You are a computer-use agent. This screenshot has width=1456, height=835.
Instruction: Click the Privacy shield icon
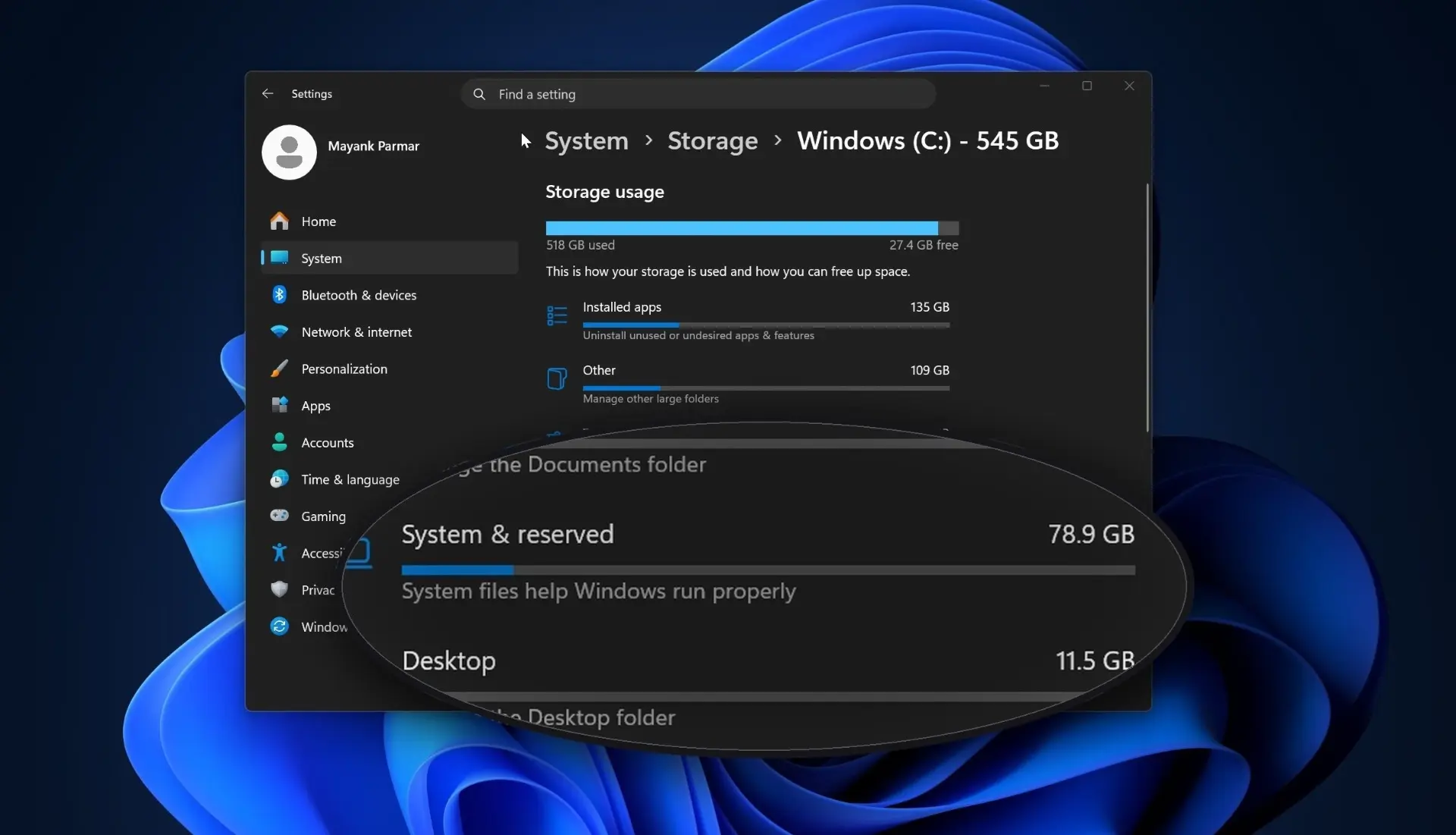click(x=279, y=589)
